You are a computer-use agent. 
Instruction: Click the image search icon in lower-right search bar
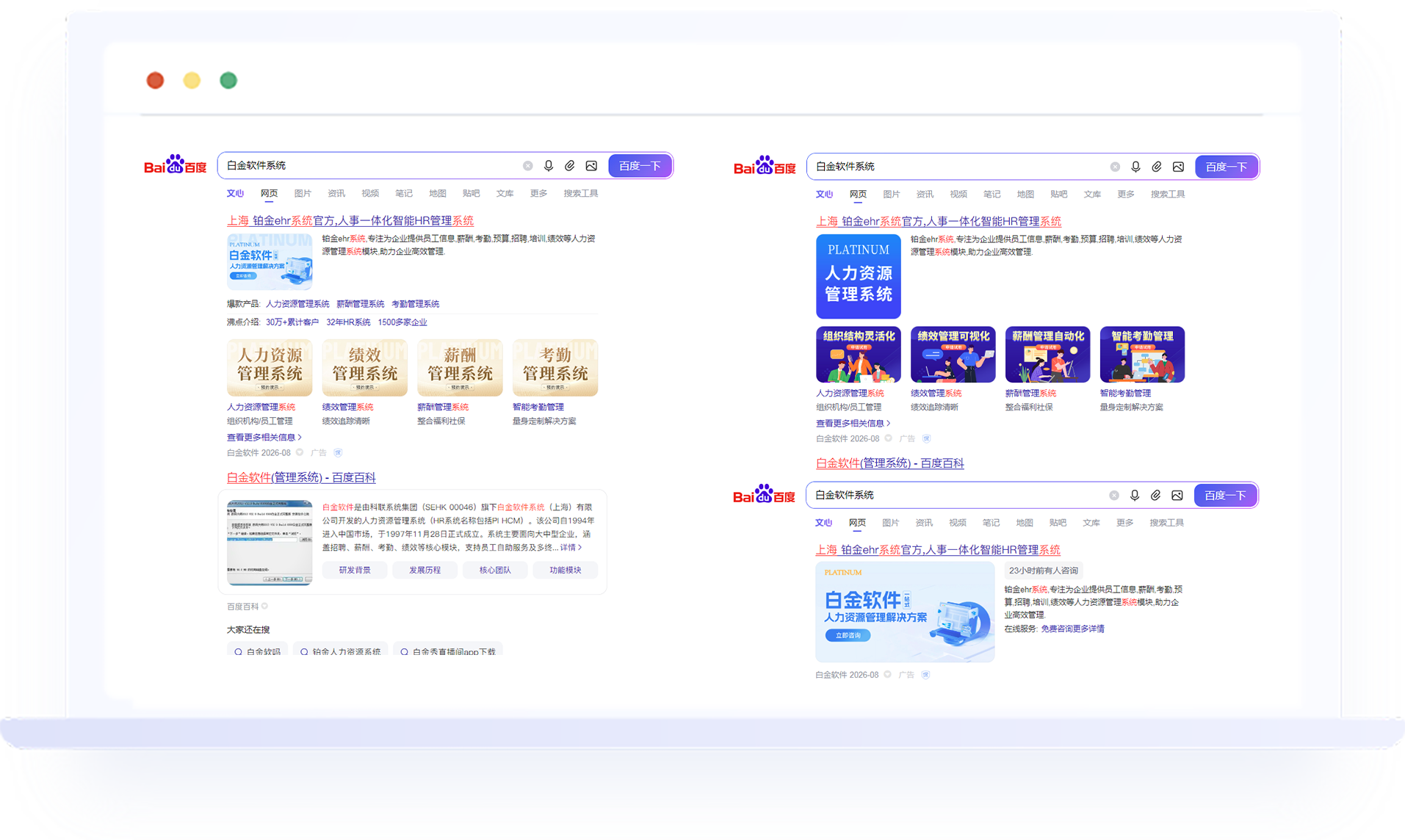tap(1177, 496)
